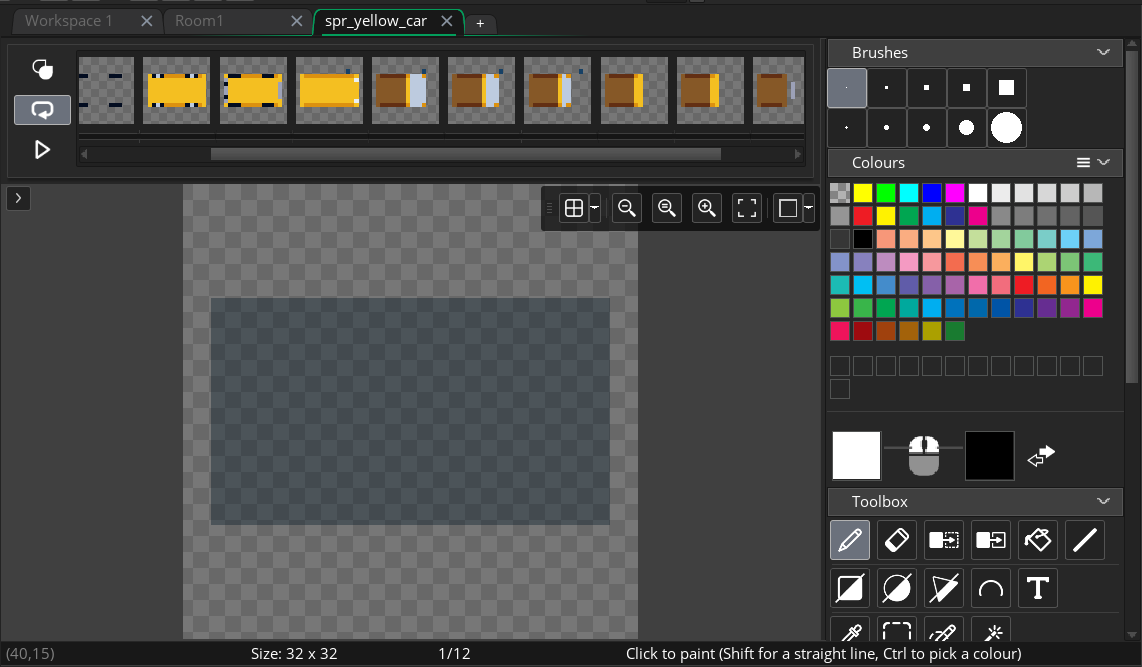The height and width of the screenshot is (667, 1142).
Task: Select the Line tool
Action: [x=1084, y=540]
